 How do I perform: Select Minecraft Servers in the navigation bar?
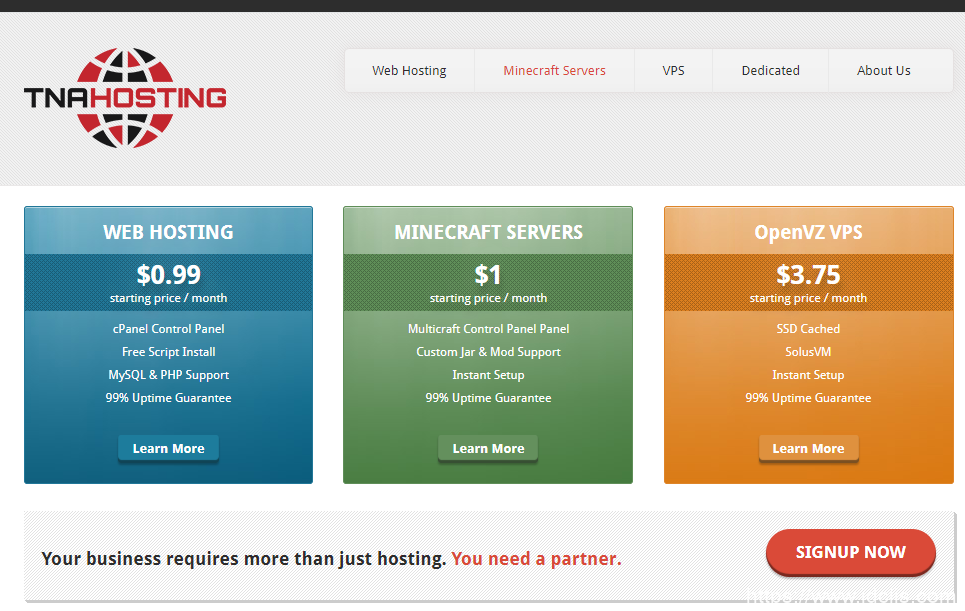[x=554, y=71]
